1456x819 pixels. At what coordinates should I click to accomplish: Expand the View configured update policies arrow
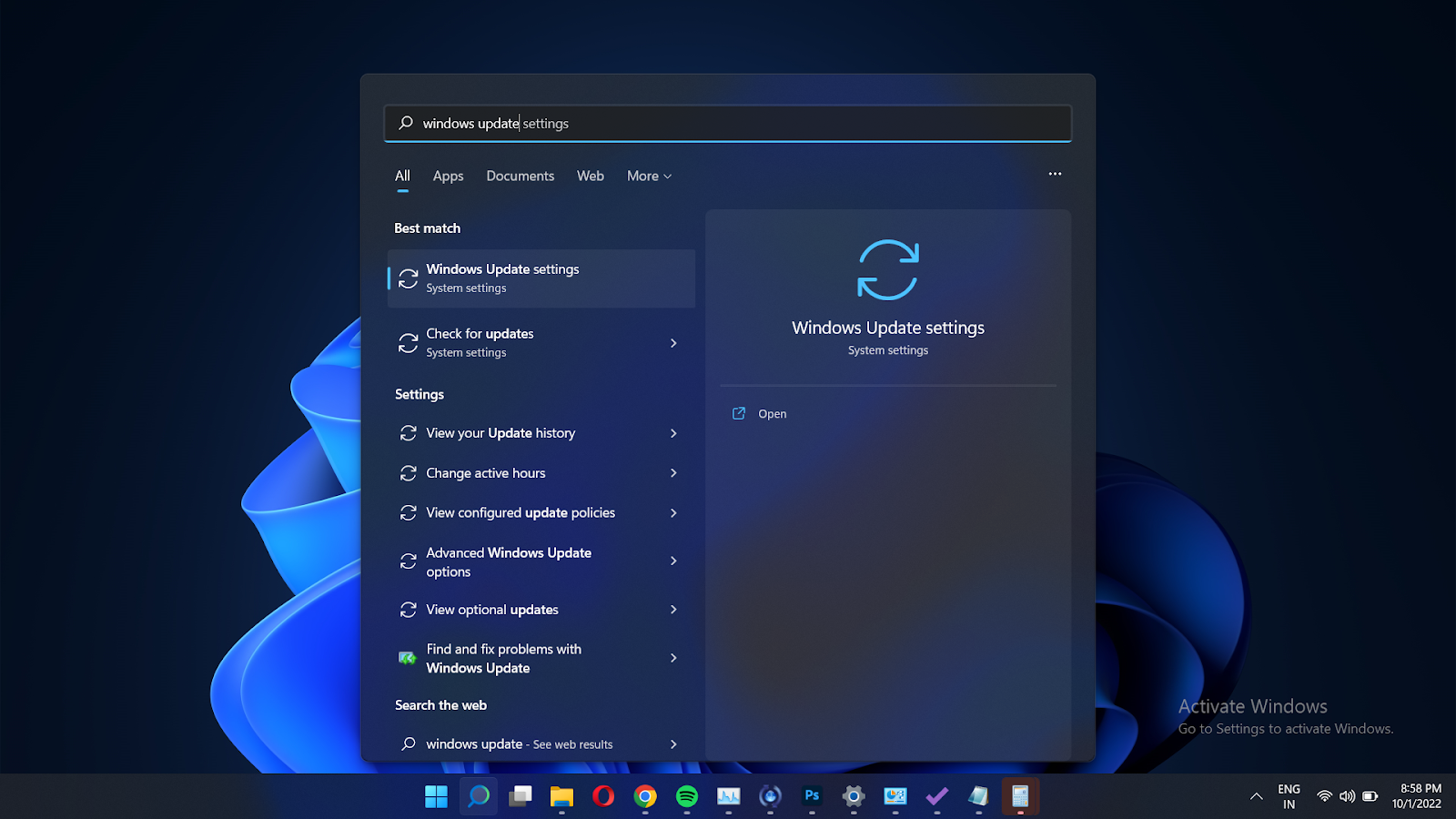point(673,513)
